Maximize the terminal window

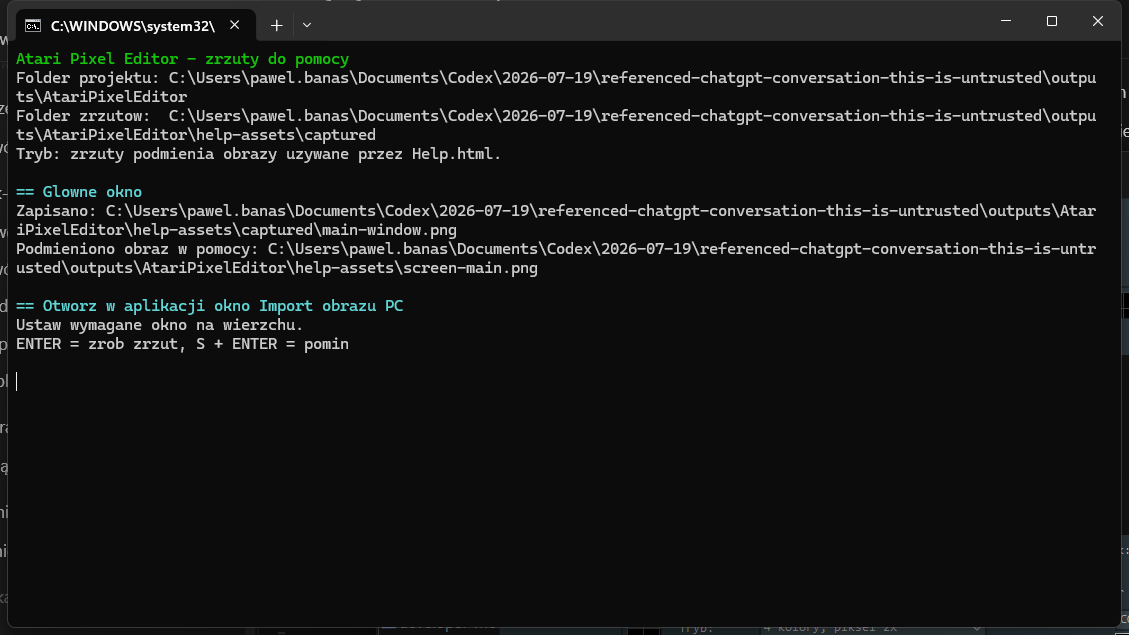1052,21
